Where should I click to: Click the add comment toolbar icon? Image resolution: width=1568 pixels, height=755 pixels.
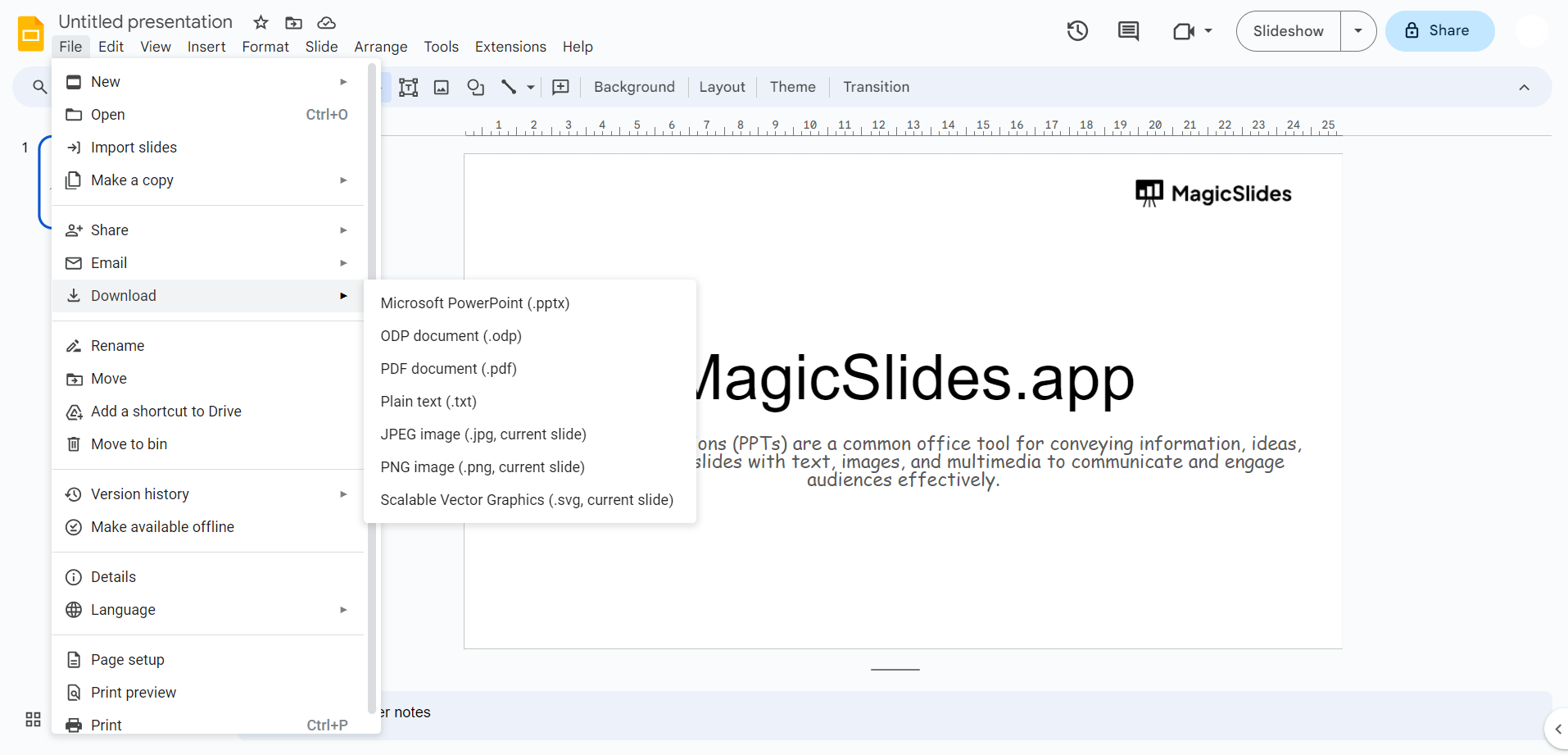coord(561,87)
